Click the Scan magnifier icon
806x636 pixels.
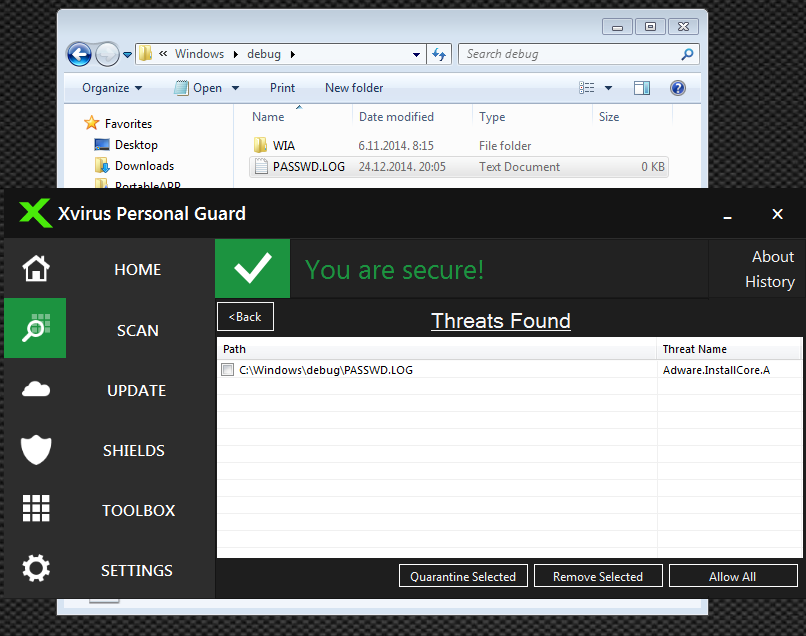pyautogui.click(x=35, y=328)
